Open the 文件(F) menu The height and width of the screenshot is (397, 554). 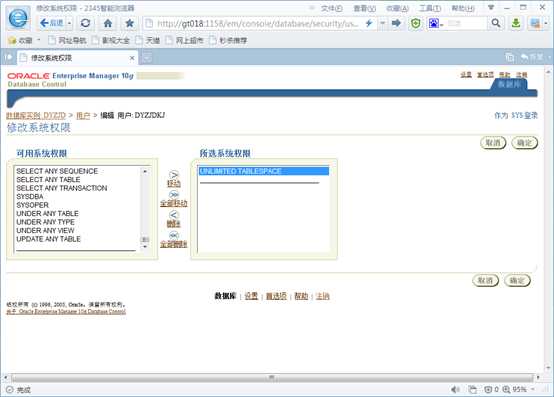pos(331,8)
